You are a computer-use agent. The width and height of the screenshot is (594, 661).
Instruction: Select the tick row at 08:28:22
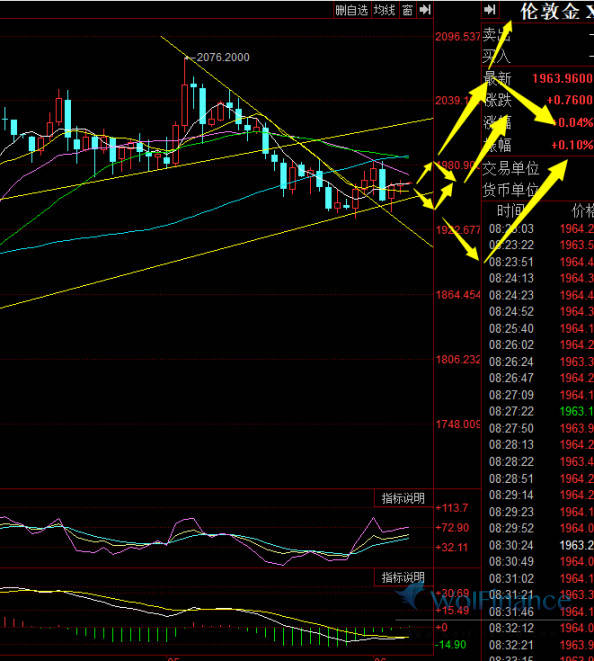pyautogui.click(x=541, y=462)
